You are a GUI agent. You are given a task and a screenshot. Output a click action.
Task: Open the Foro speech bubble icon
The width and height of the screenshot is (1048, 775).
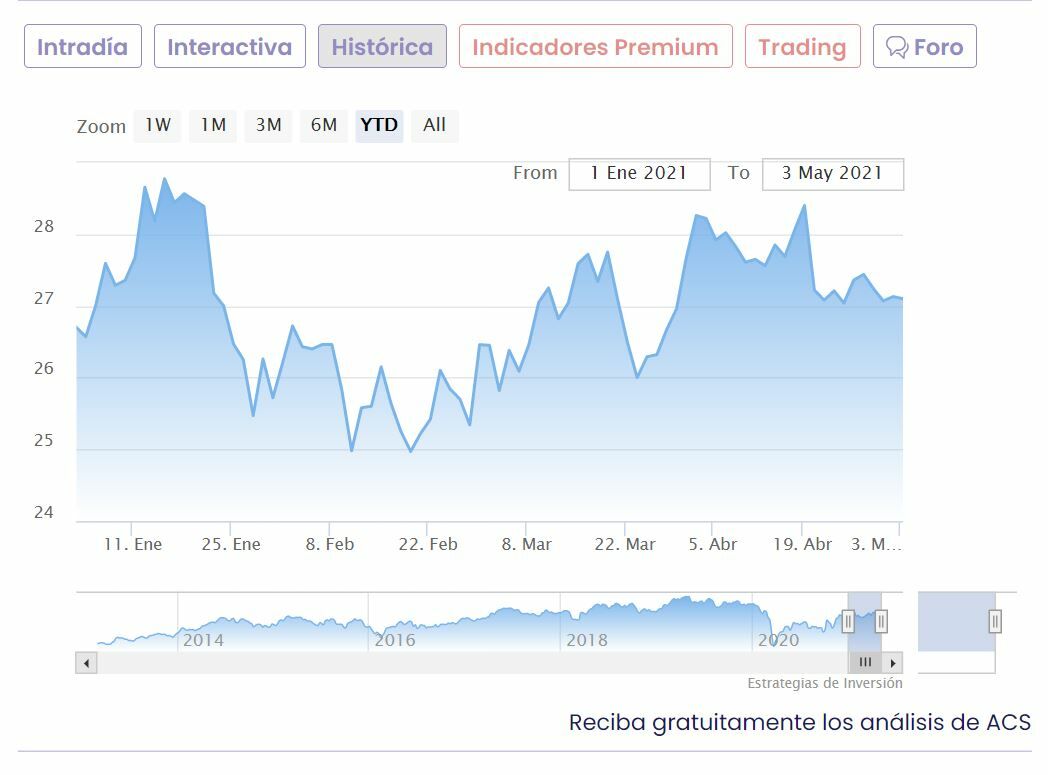897,47
